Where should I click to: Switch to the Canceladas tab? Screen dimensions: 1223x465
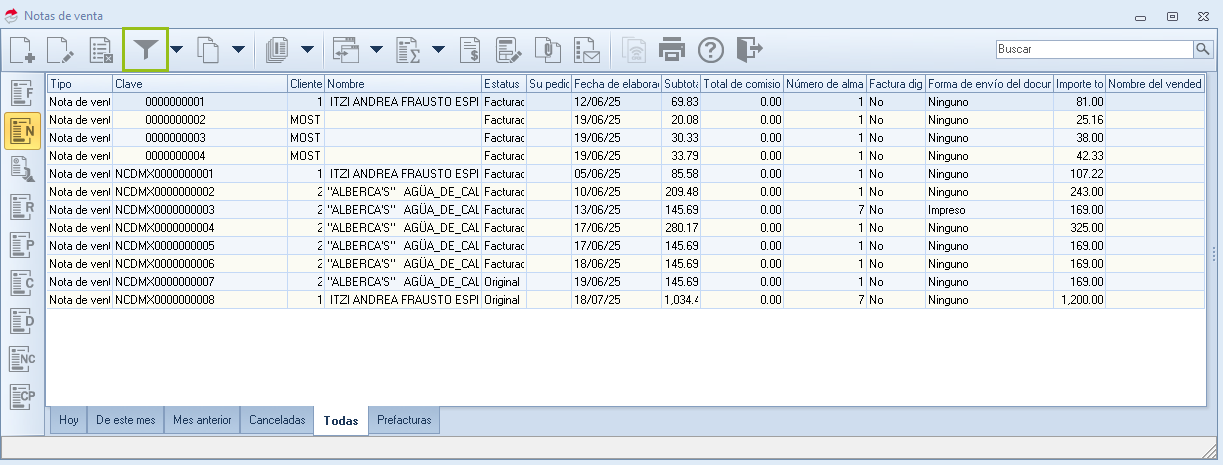pos(277,421)
